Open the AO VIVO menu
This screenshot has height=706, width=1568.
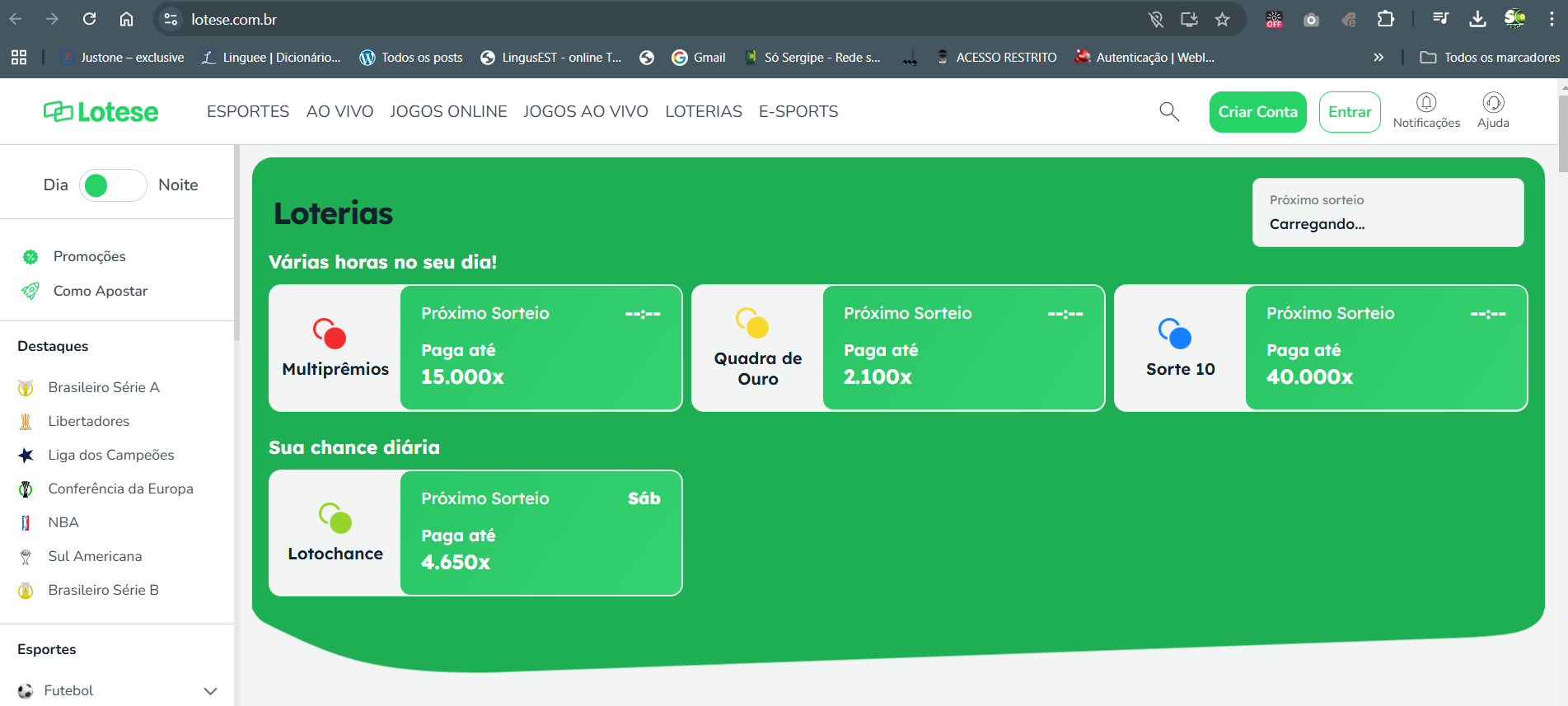(x=339, y=111)
